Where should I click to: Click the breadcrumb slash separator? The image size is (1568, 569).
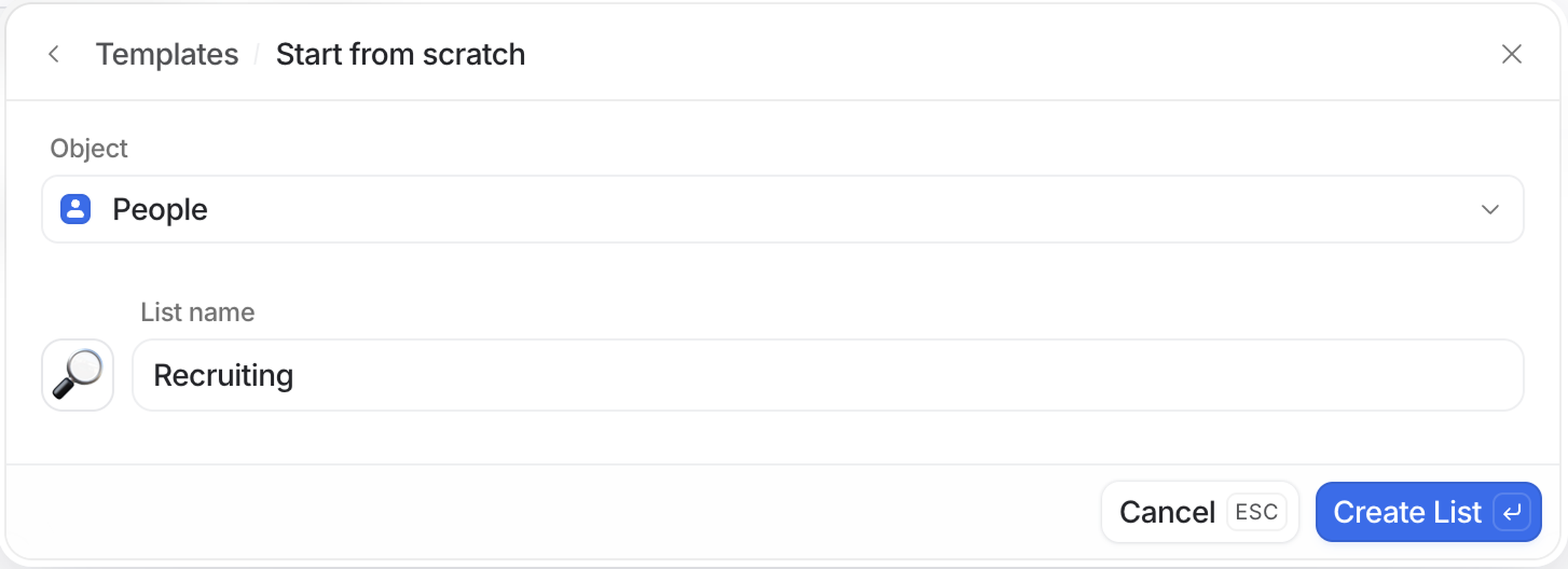(257, 54)
